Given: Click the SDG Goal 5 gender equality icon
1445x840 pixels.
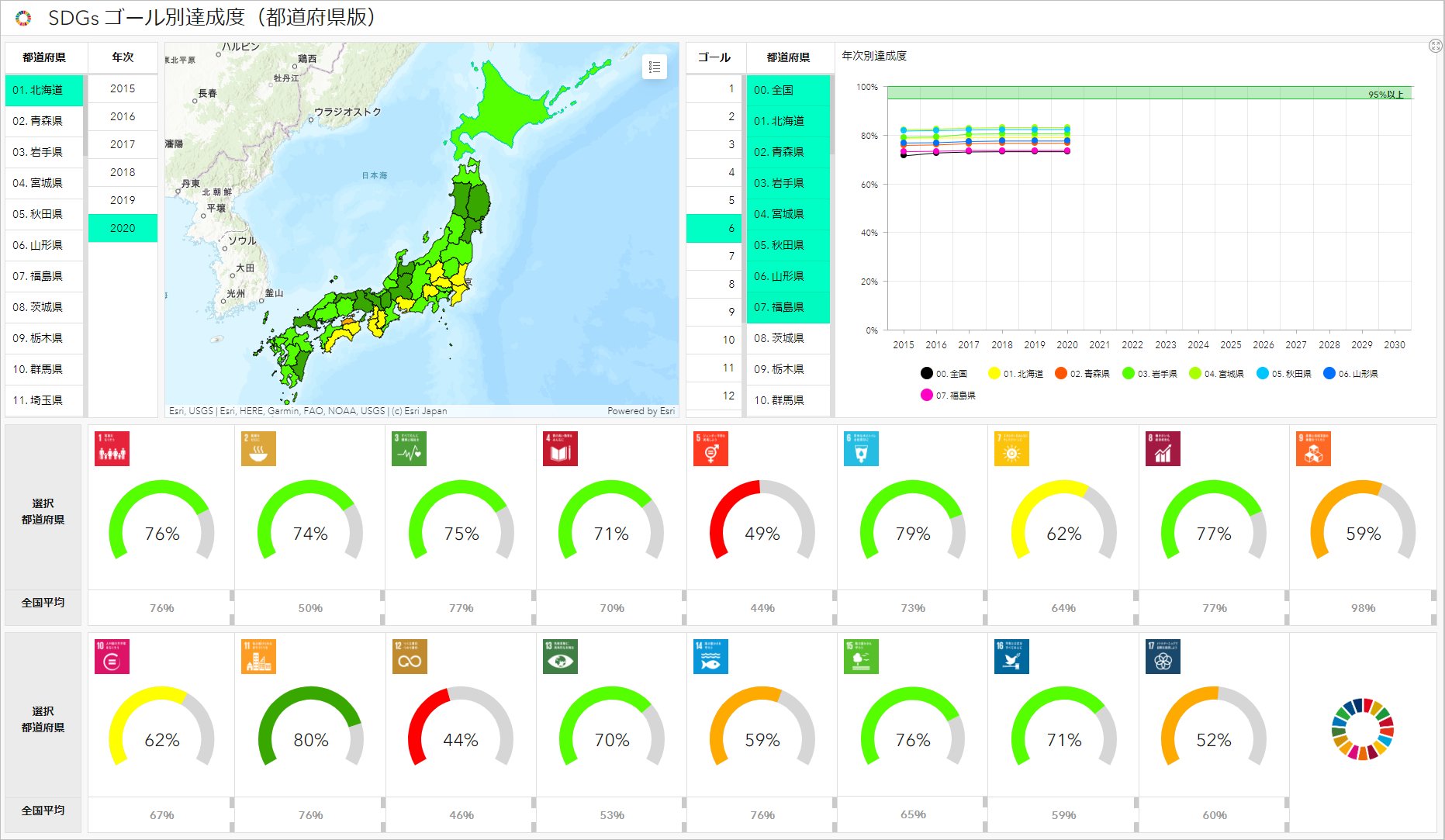Looking at the screenshot, I should tap(710, 449).
